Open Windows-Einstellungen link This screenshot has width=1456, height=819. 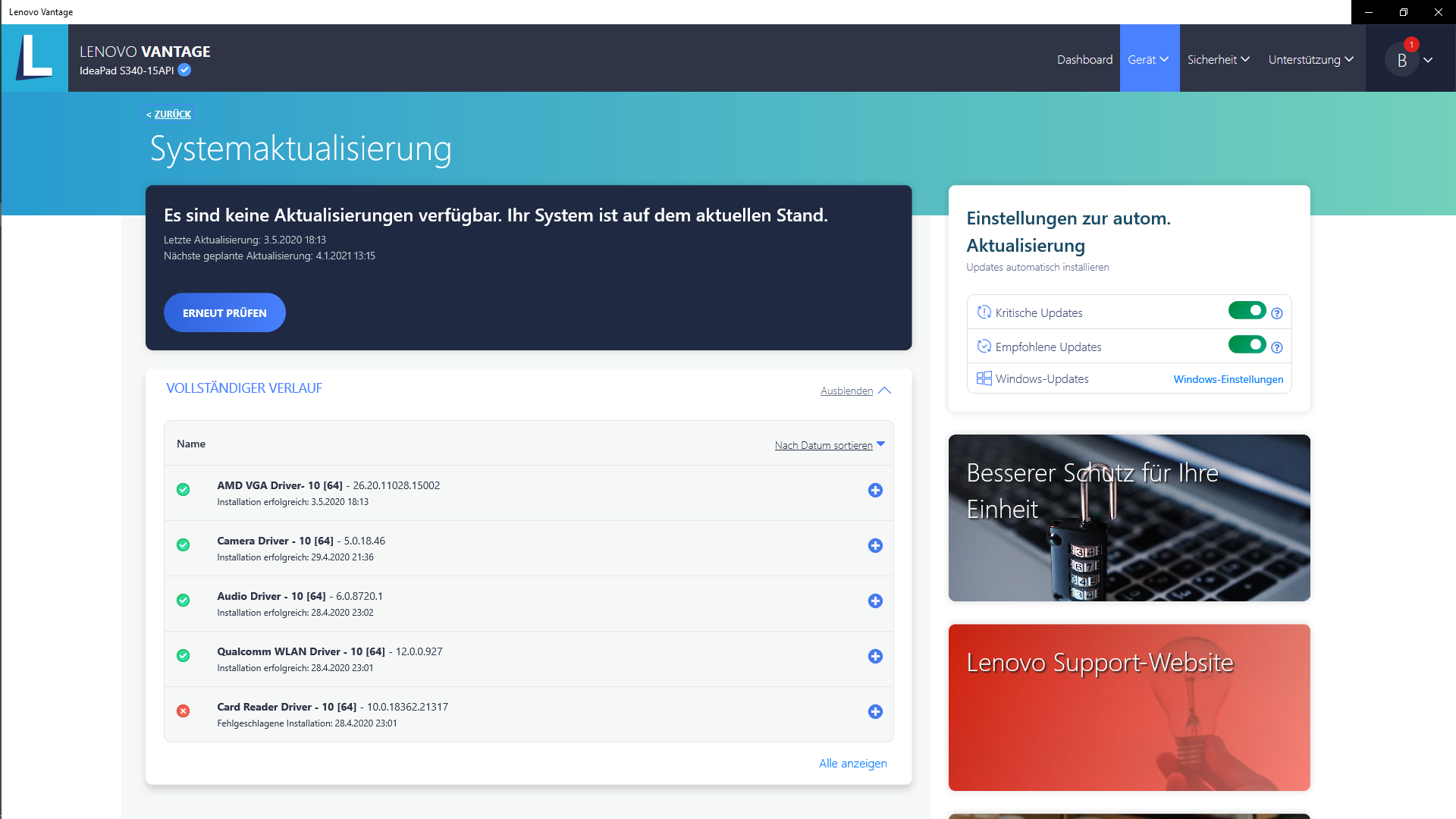click(1228, 379)
